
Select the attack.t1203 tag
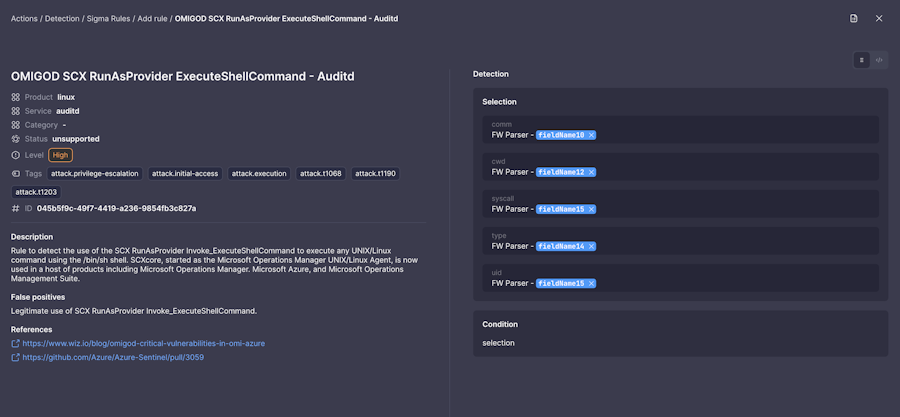[36, 192]
